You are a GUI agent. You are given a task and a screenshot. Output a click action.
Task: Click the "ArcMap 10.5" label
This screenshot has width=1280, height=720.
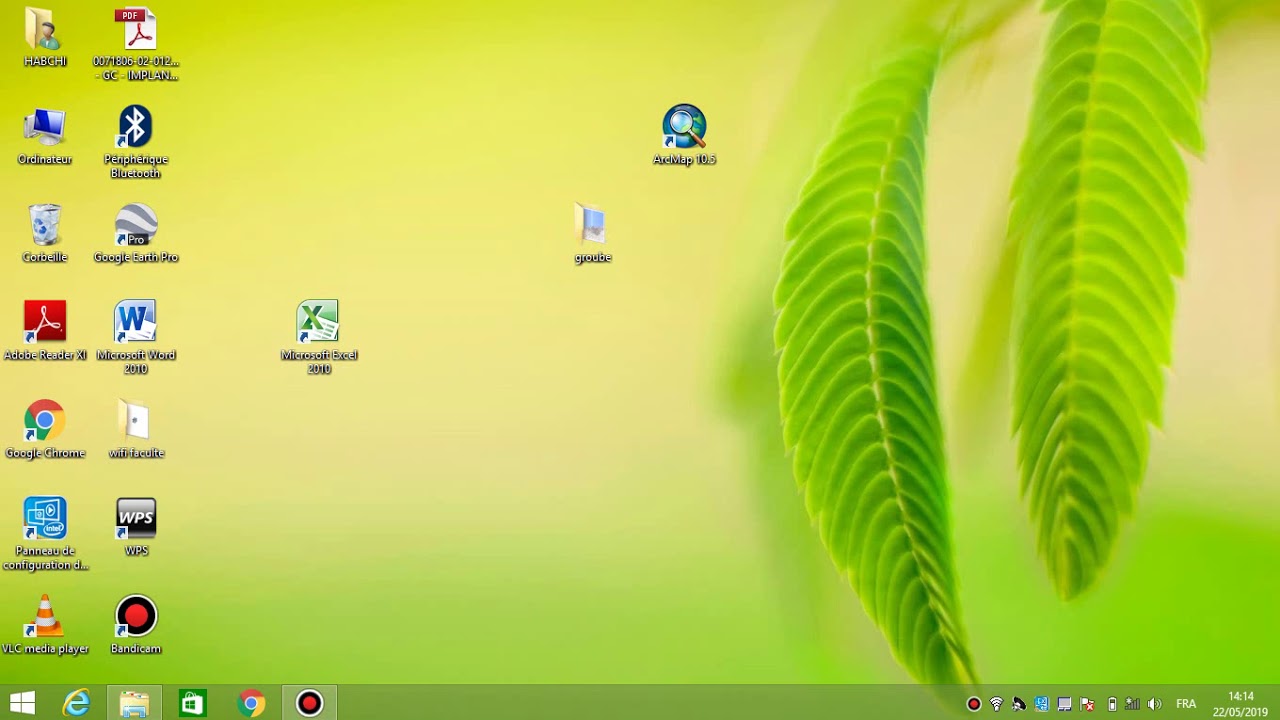pyautogui.click(x=684, y=159)
